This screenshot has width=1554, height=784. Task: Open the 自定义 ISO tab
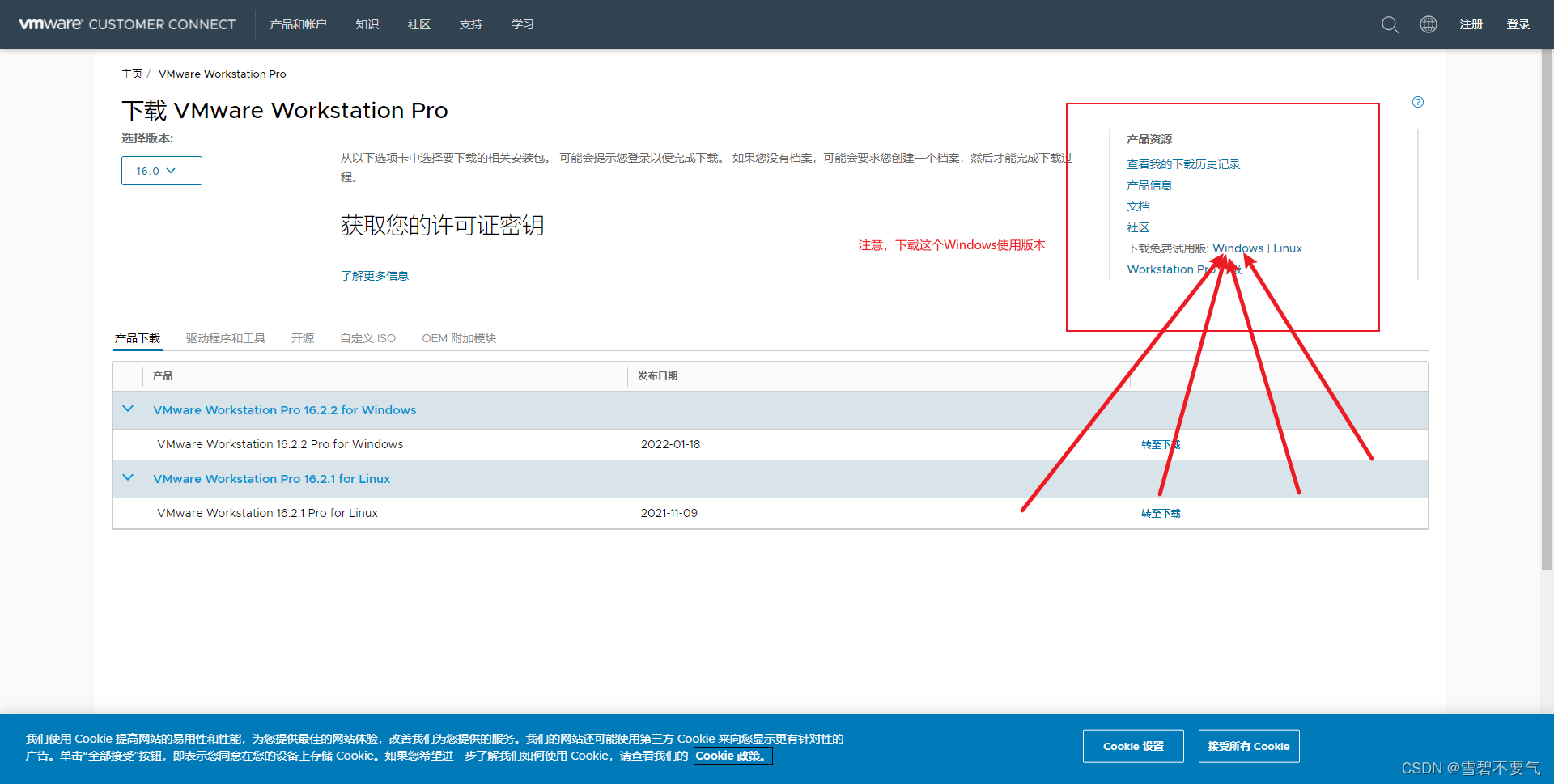(368, 338)
